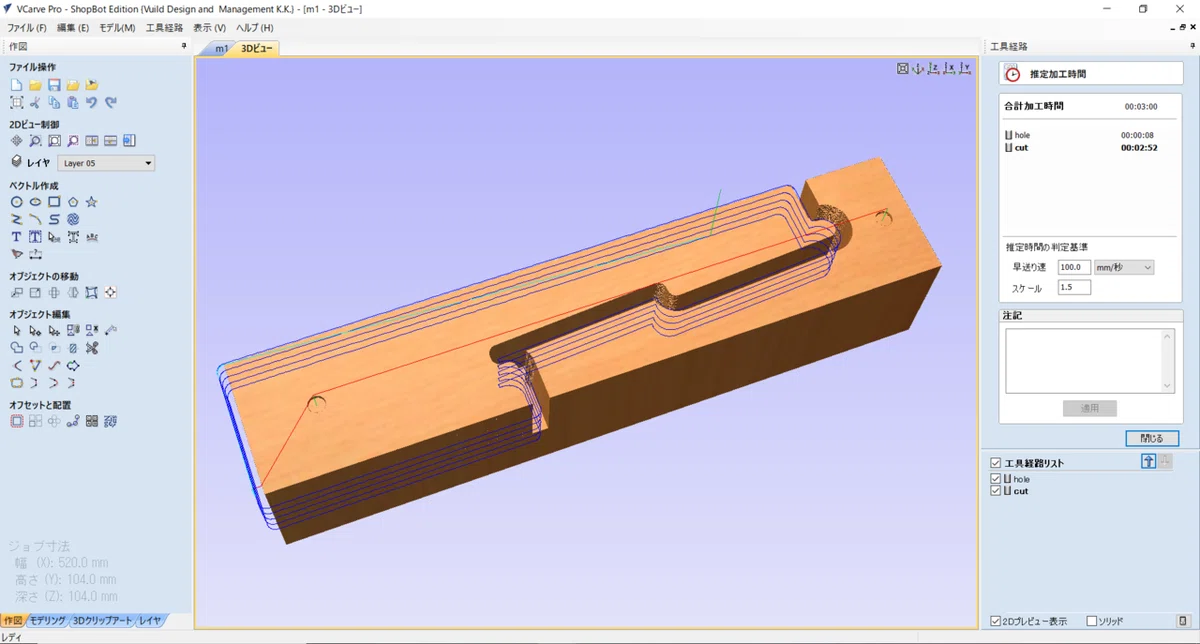Open the 表示 (V) menu
Viewport: 1200px width, 644px height.
click(x=209, y=28)
